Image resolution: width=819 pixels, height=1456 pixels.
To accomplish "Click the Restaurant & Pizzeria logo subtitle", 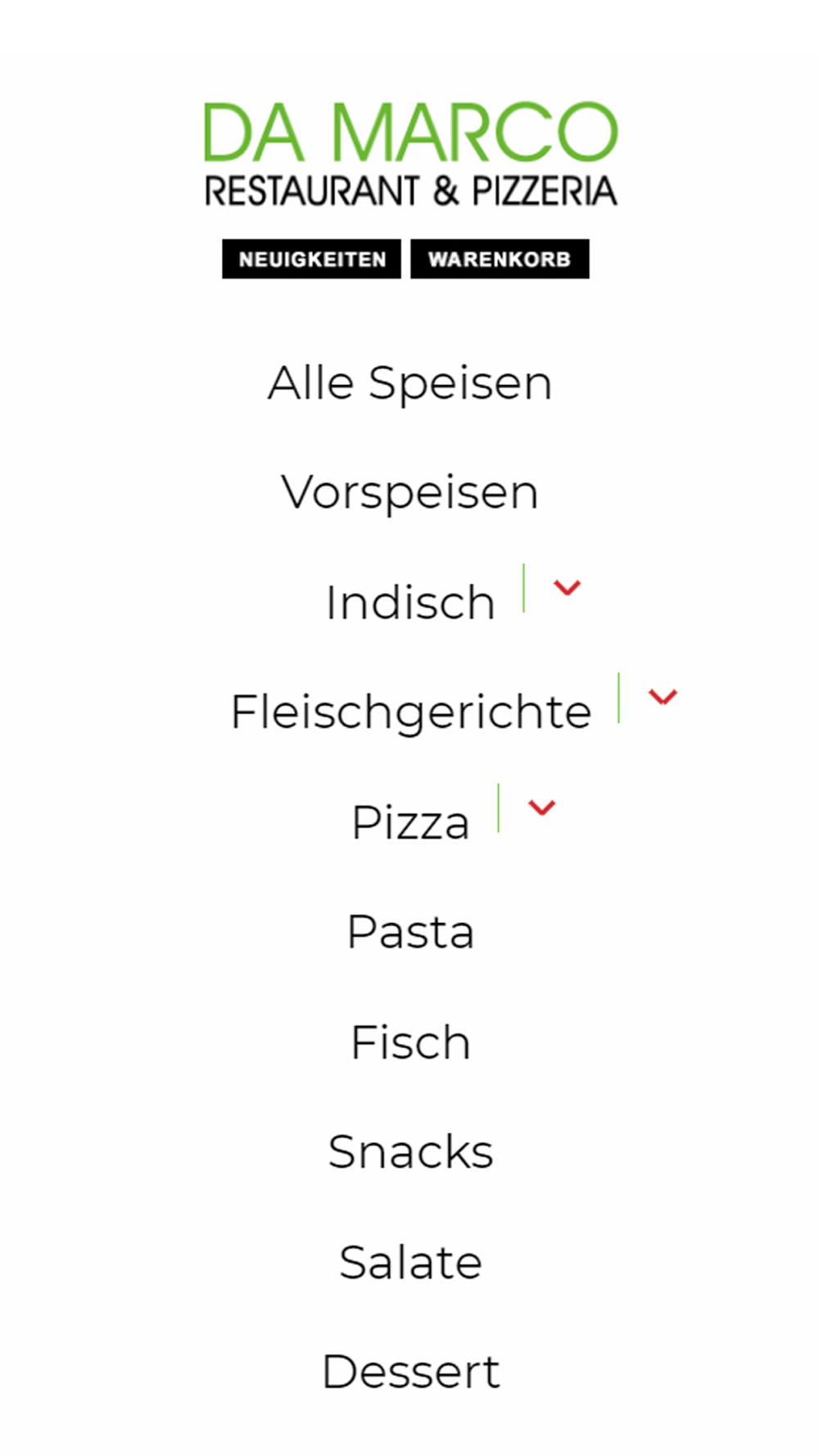I will click(410, 191).
